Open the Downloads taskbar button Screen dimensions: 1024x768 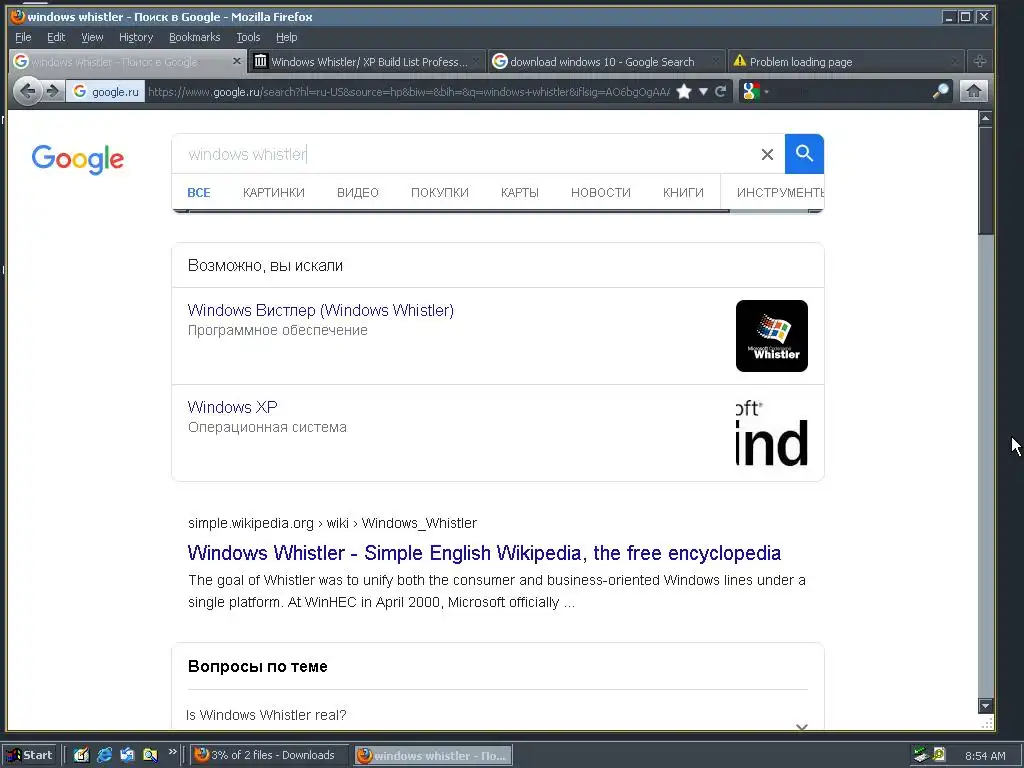tap(270, 755)
